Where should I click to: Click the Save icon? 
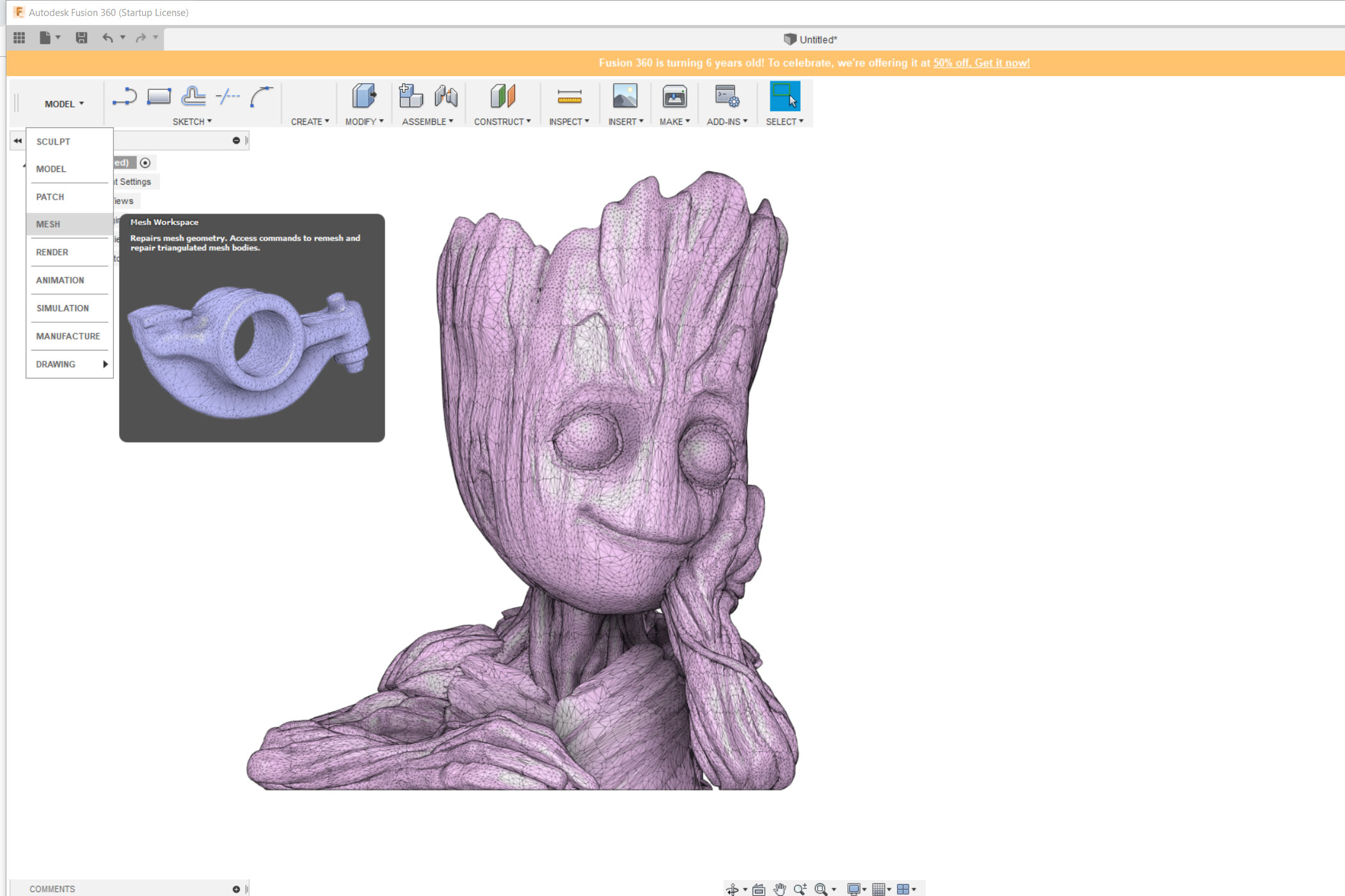pyautogui.click(x=81, y=38)
